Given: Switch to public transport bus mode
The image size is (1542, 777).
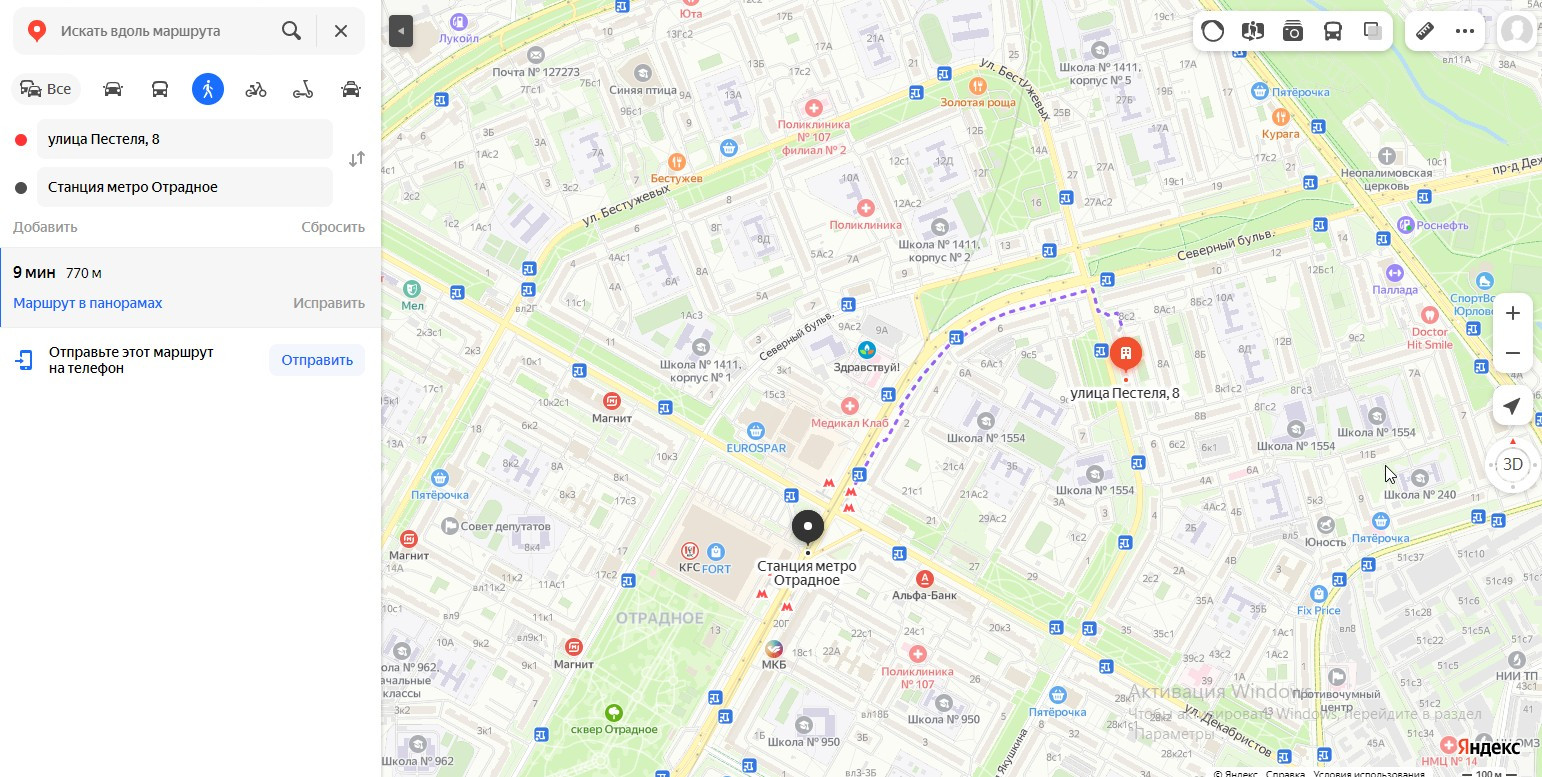Looking at the screenshot, I should [160, 89].
